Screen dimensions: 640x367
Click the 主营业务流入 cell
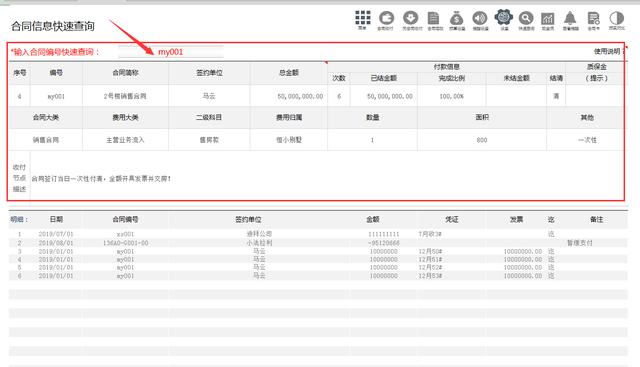(125, 140)
